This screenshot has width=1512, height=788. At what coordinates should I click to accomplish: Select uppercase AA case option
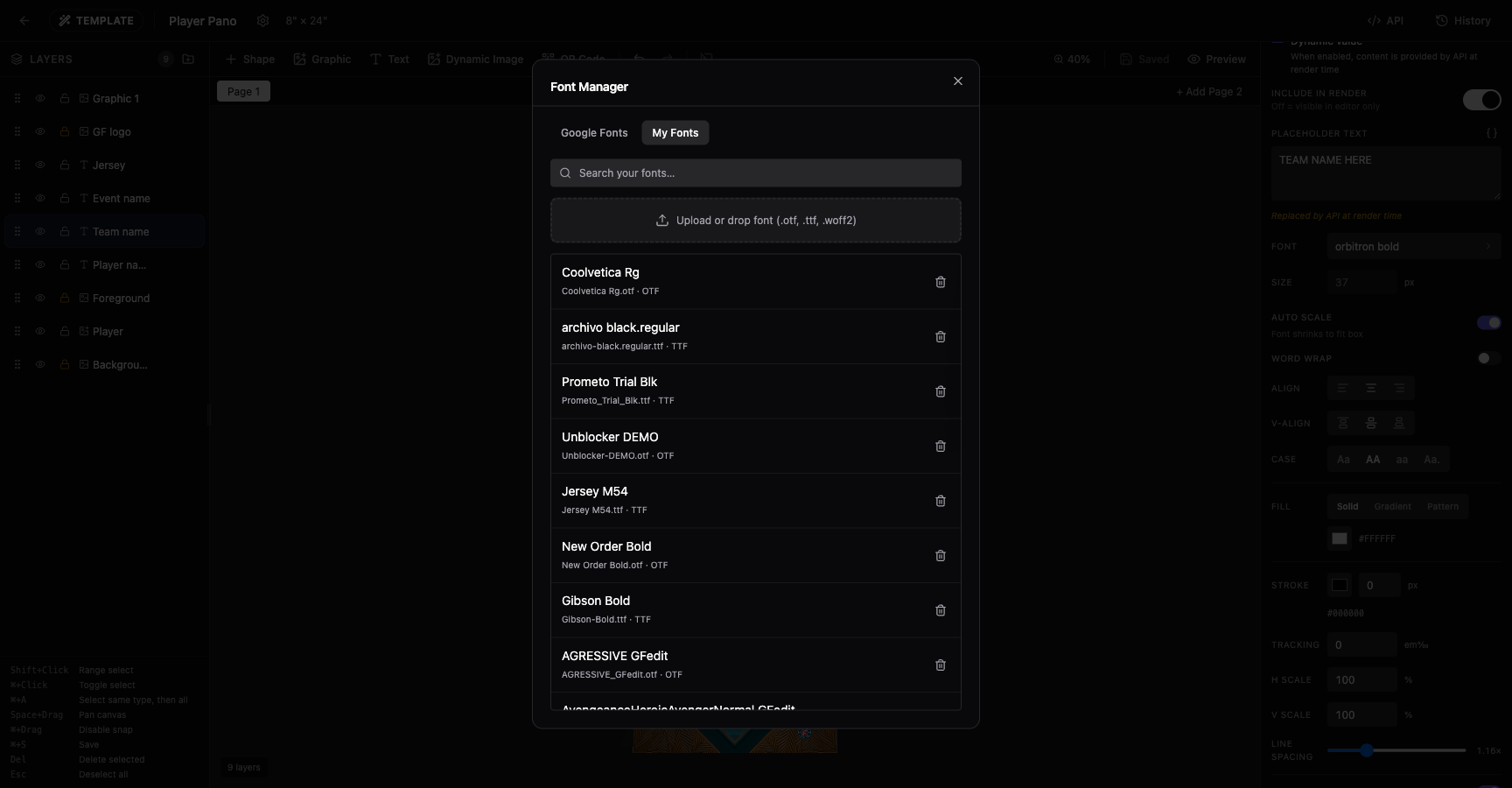(x=1373, y=460)
